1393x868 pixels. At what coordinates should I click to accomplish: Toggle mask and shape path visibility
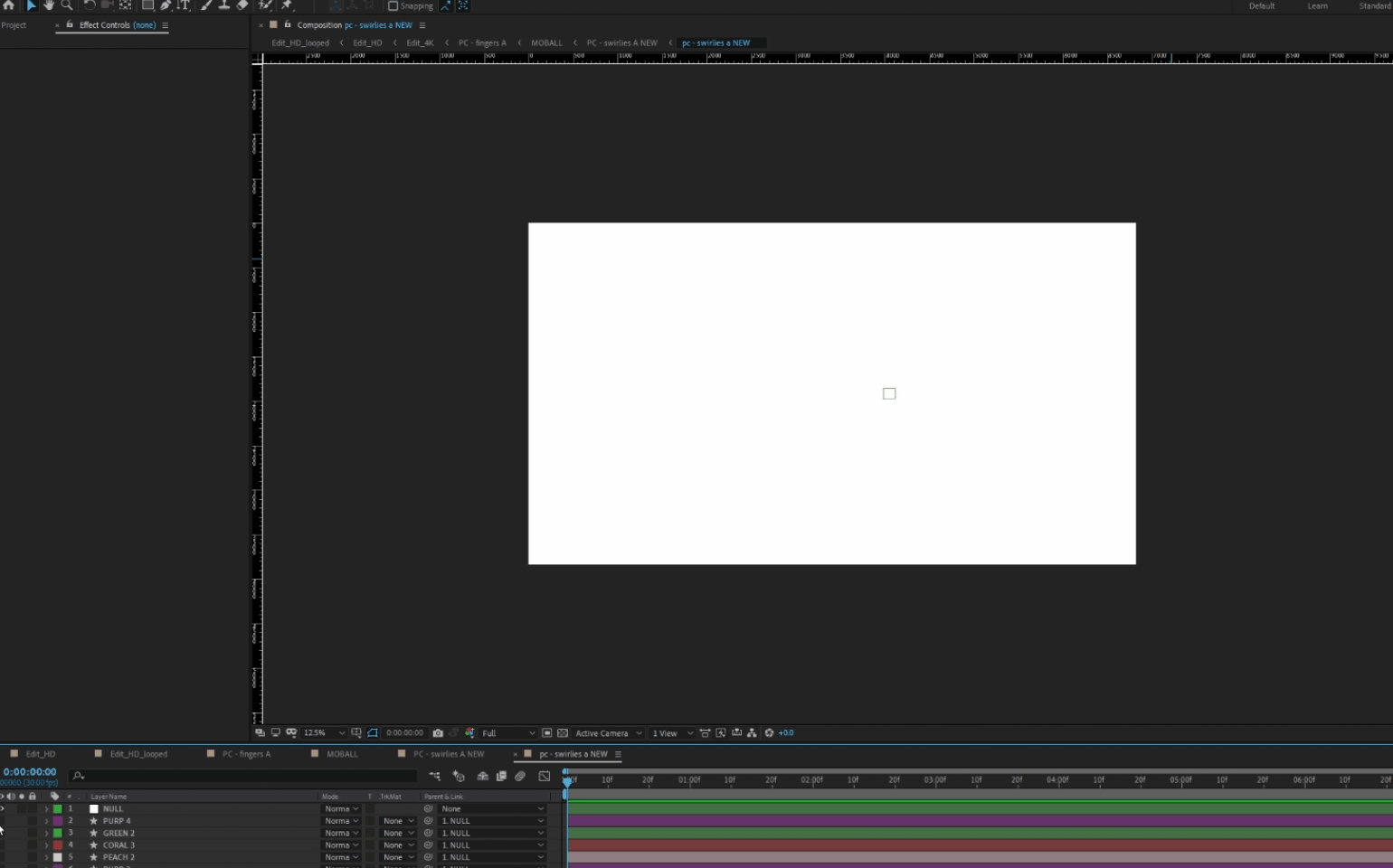(373, 733)
